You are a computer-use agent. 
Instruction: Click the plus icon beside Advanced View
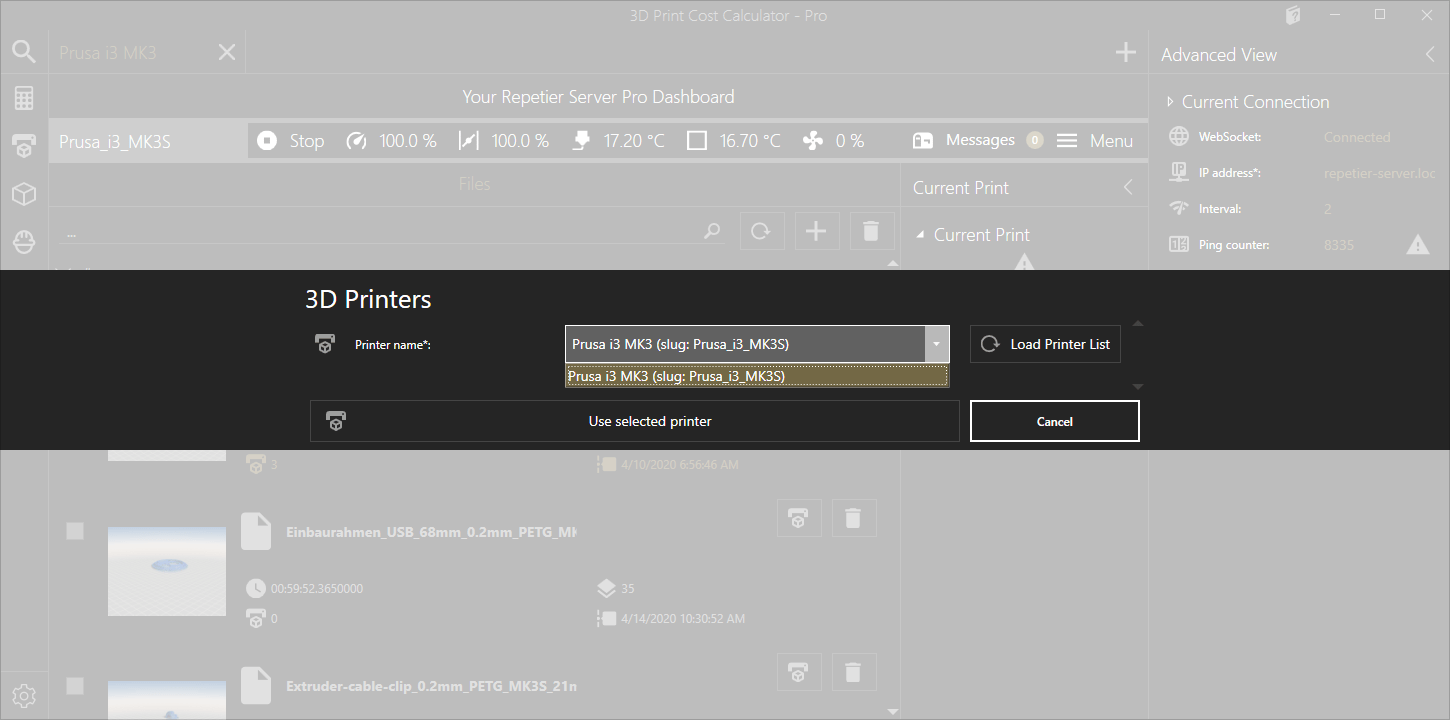coord(1126,52)
